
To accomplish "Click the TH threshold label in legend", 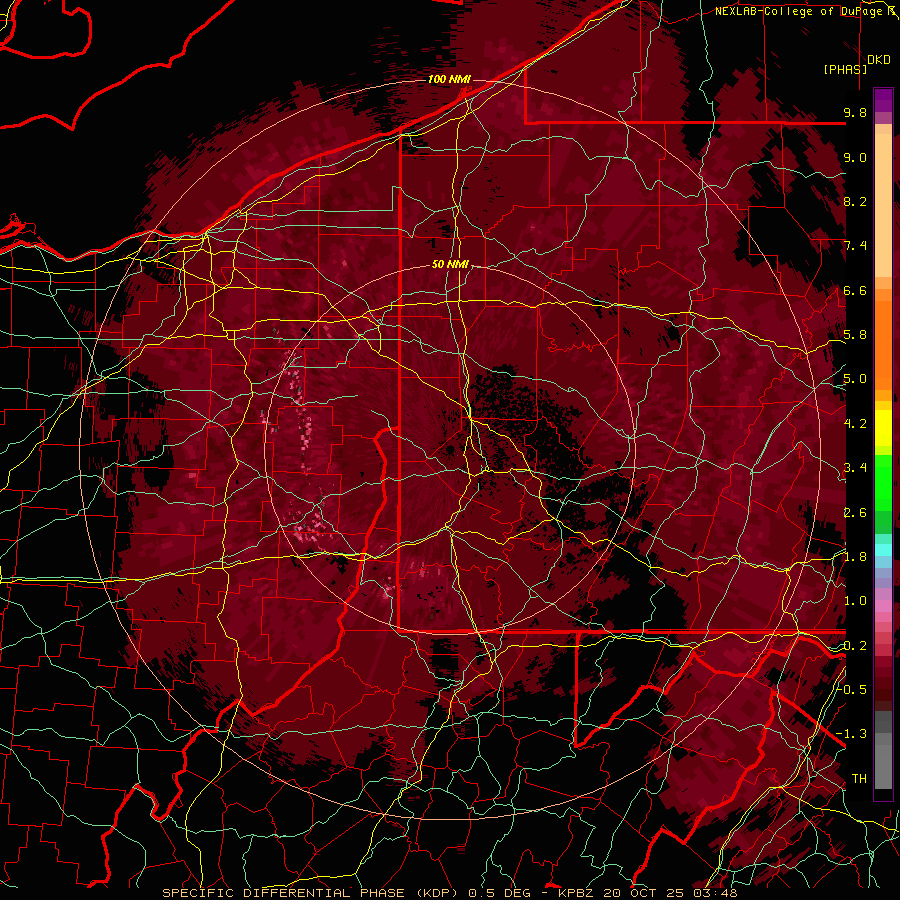I will 859,779.
